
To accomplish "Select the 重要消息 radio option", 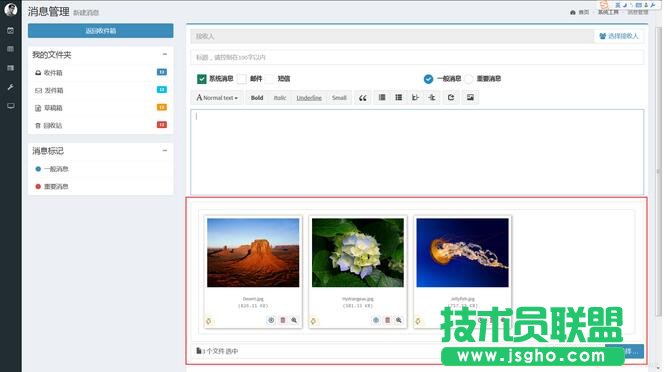I will 469,79.
